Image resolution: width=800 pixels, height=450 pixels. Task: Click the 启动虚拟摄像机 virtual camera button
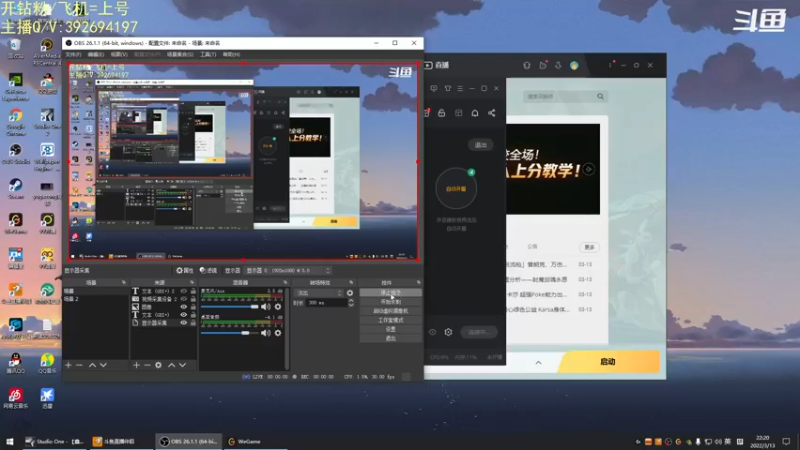point(390,311)
